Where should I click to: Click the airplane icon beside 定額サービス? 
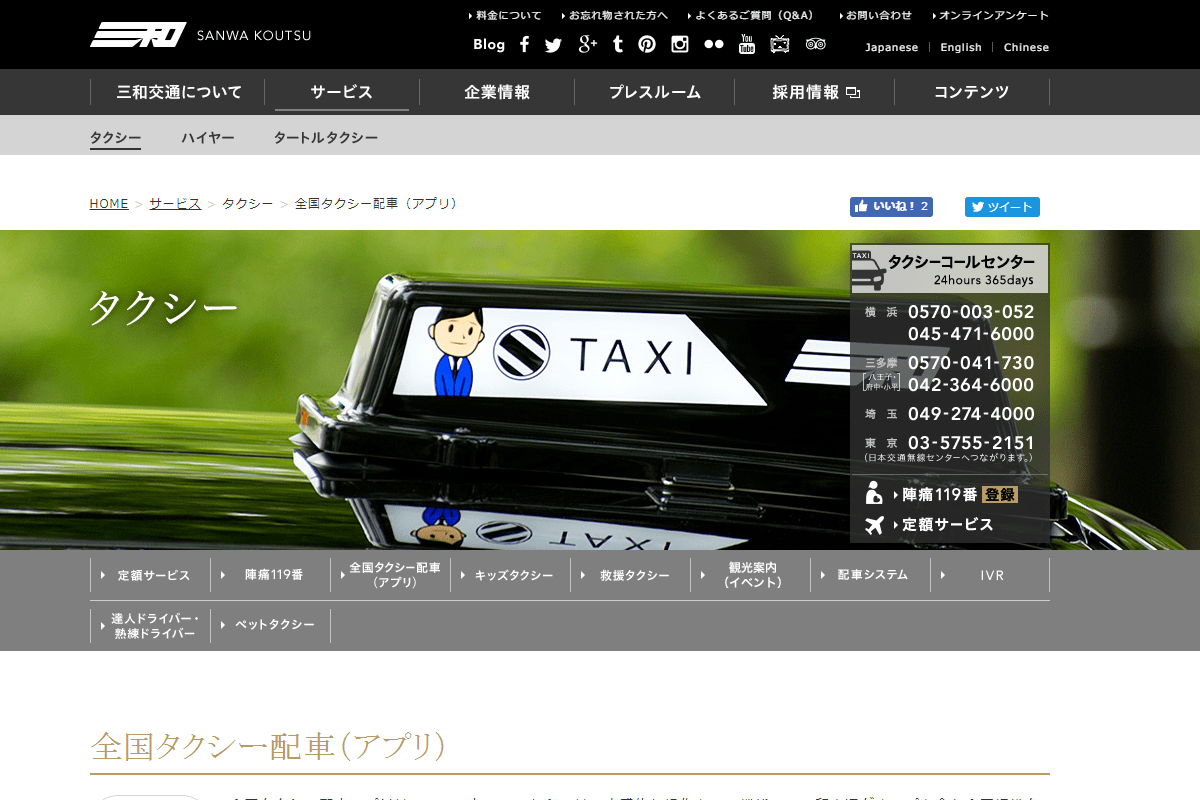click(875, 524)
